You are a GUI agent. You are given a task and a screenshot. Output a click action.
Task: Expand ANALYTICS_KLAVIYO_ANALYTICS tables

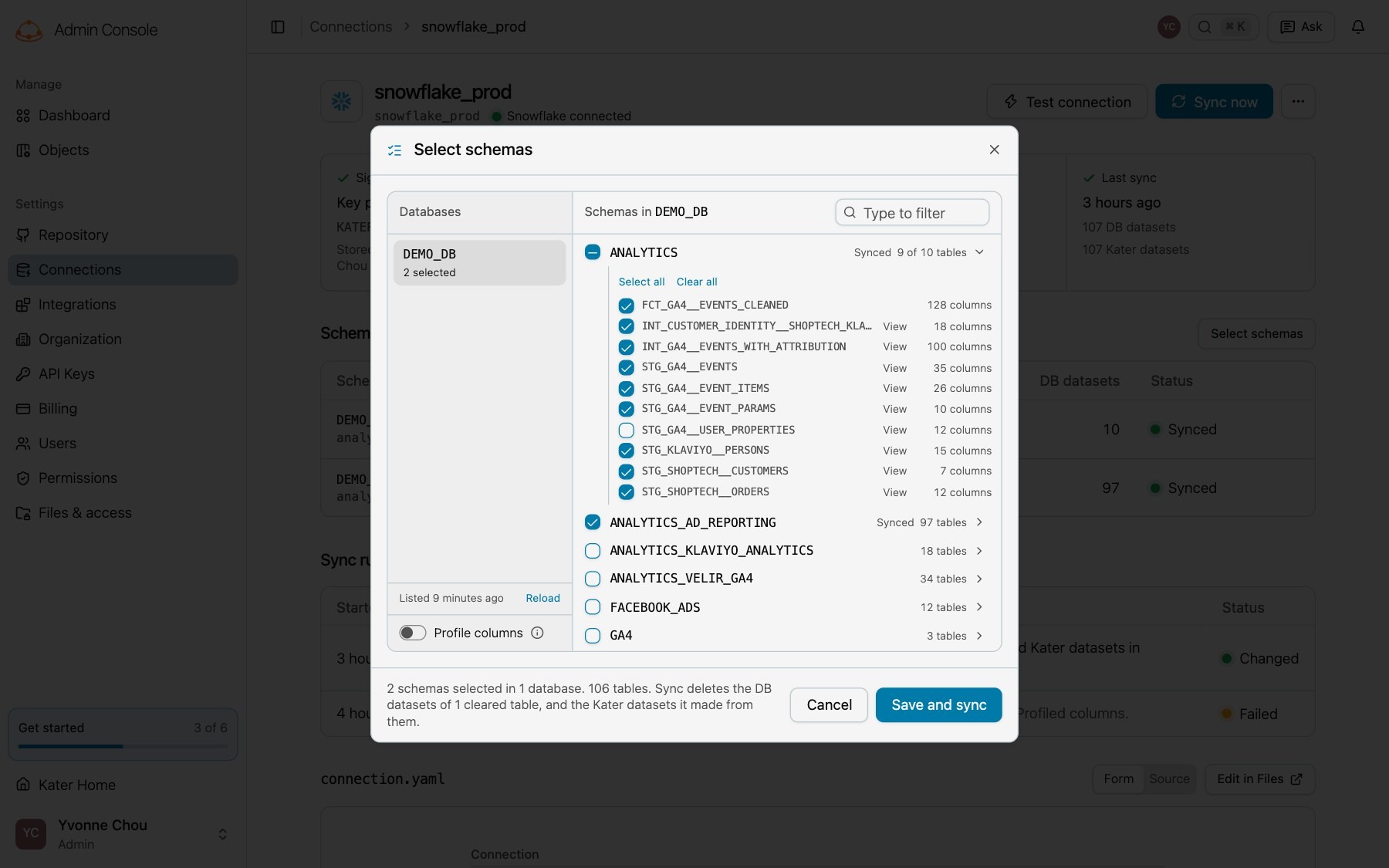979,551
